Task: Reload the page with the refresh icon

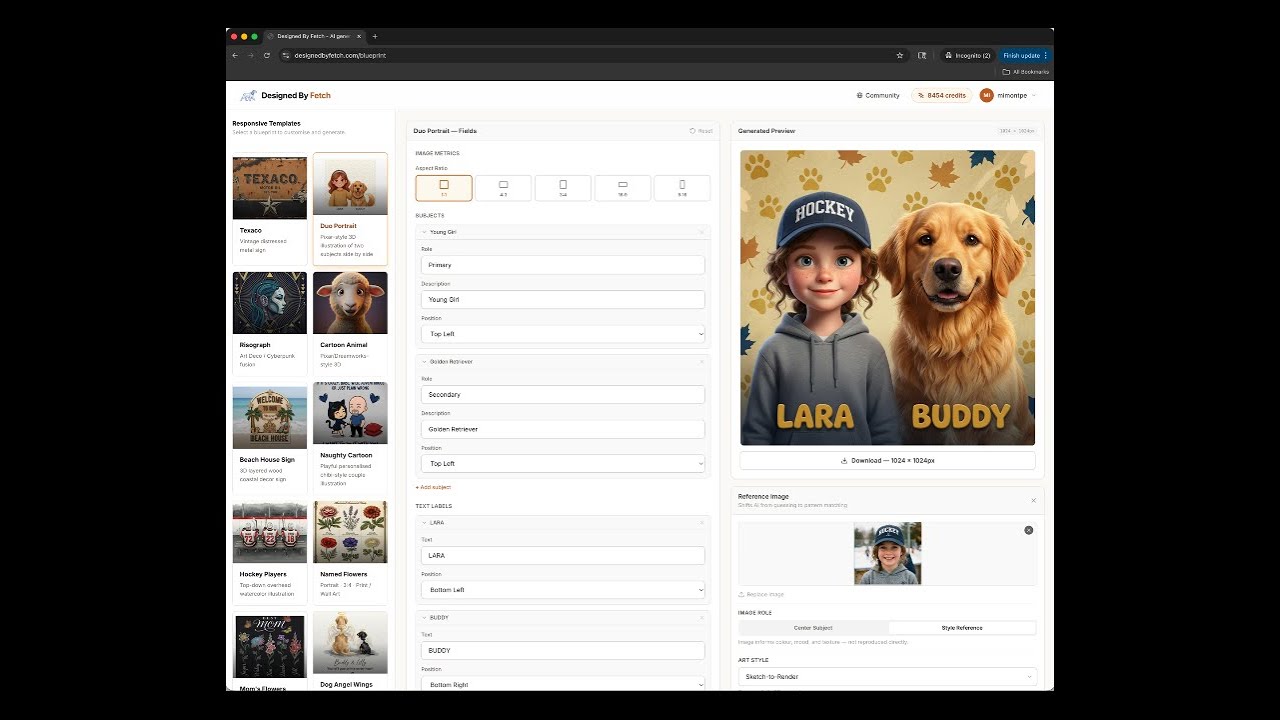Action: 267,55
